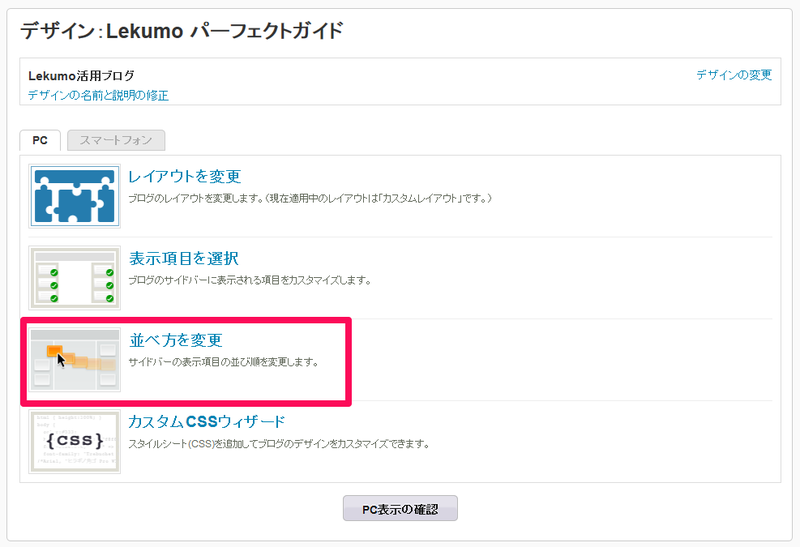Click the orange dragged block in sort icon
This screenshot has width=800, height=547.
pos(55,351)
